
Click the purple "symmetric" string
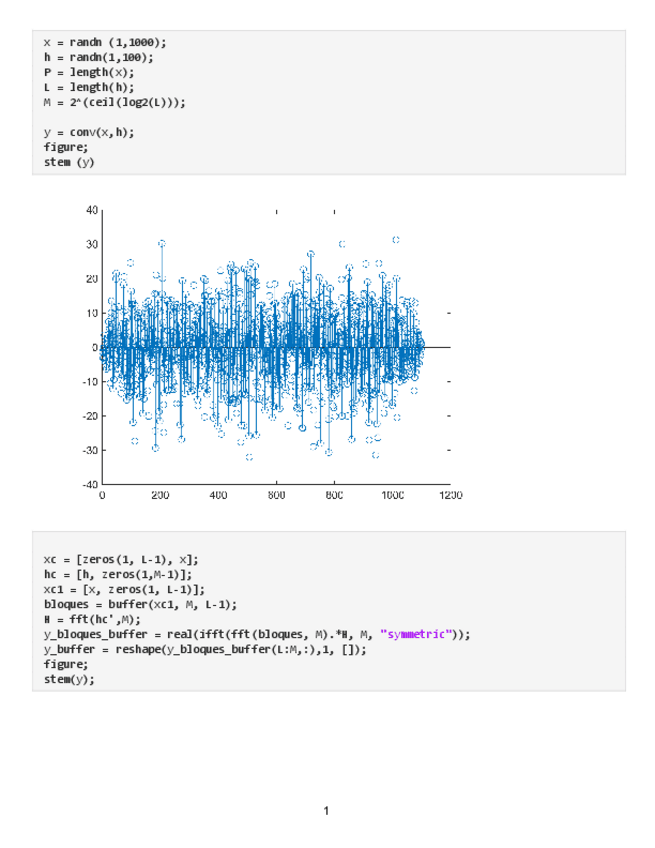click(x=422, y=634)
